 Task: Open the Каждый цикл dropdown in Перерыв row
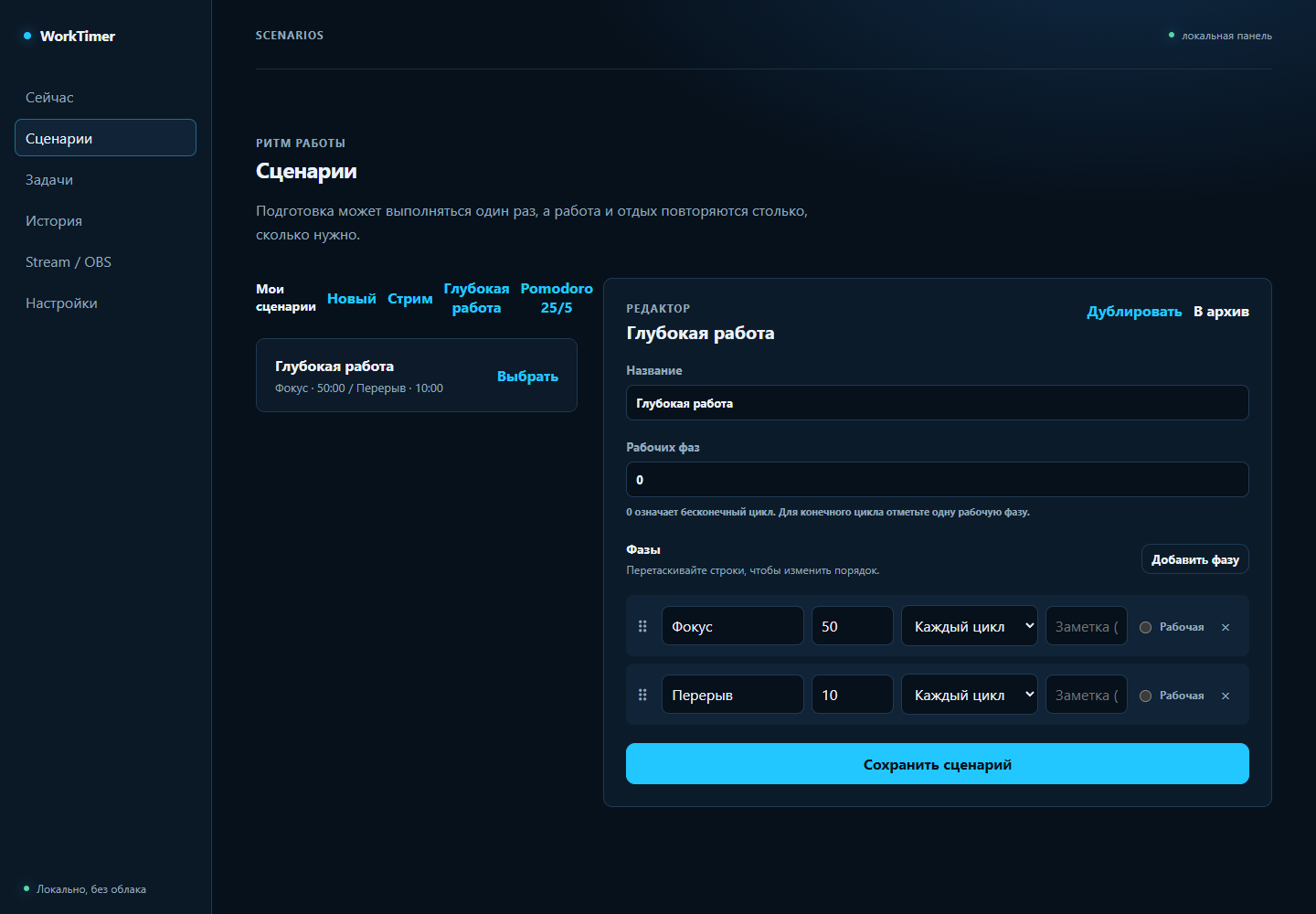tap(970, 695)
